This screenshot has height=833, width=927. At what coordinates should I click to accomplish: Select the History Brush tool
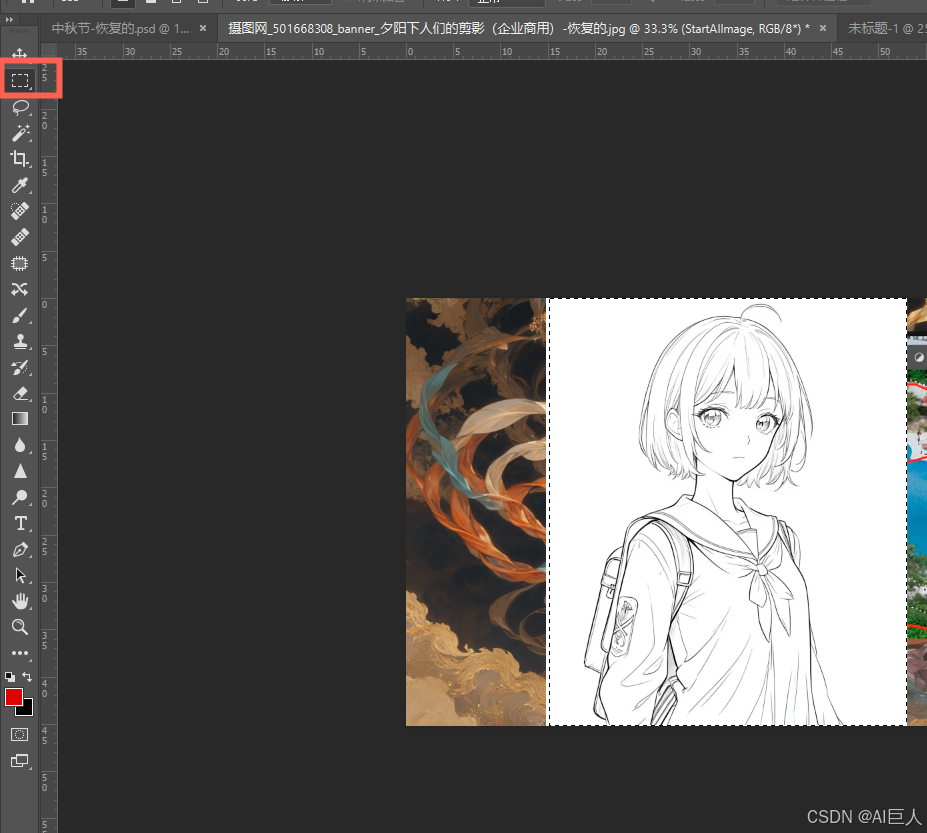coord(20,367)
